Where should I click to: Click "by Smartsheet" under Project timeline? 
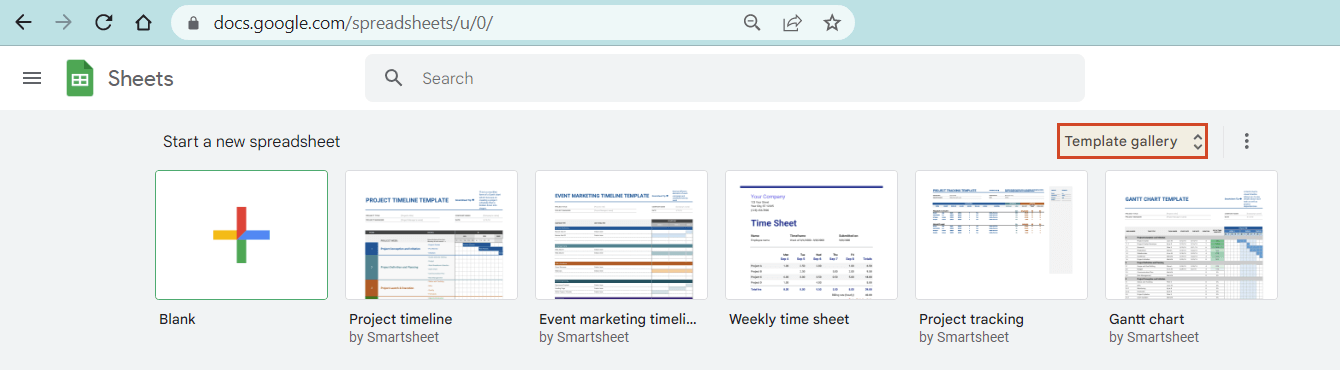click(x=394, y=337)
